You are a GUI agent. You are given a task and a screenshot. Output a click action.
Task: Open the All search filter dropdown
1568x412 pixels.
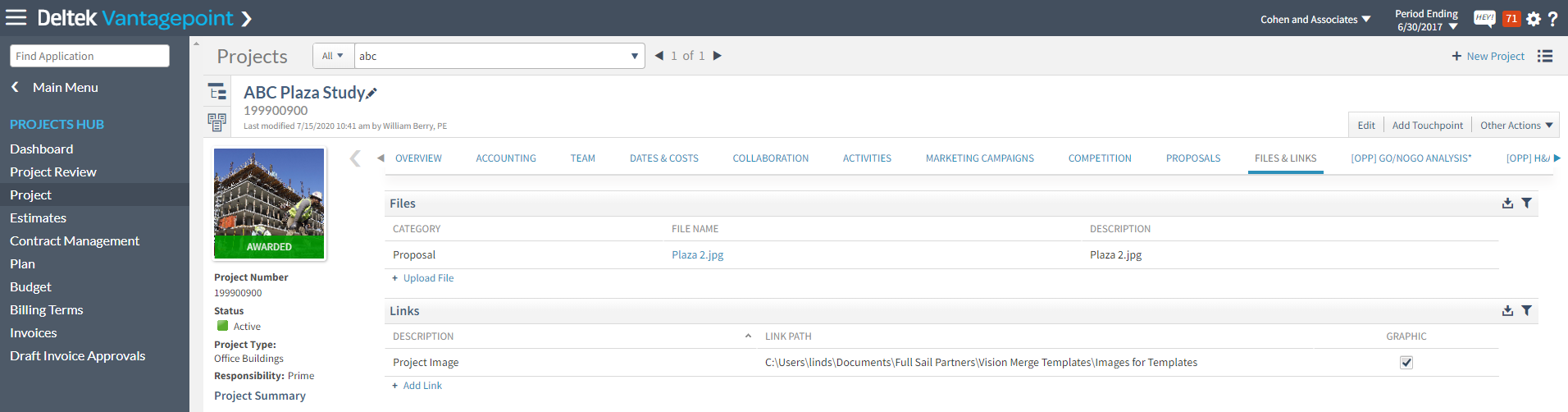coord(333,56)
